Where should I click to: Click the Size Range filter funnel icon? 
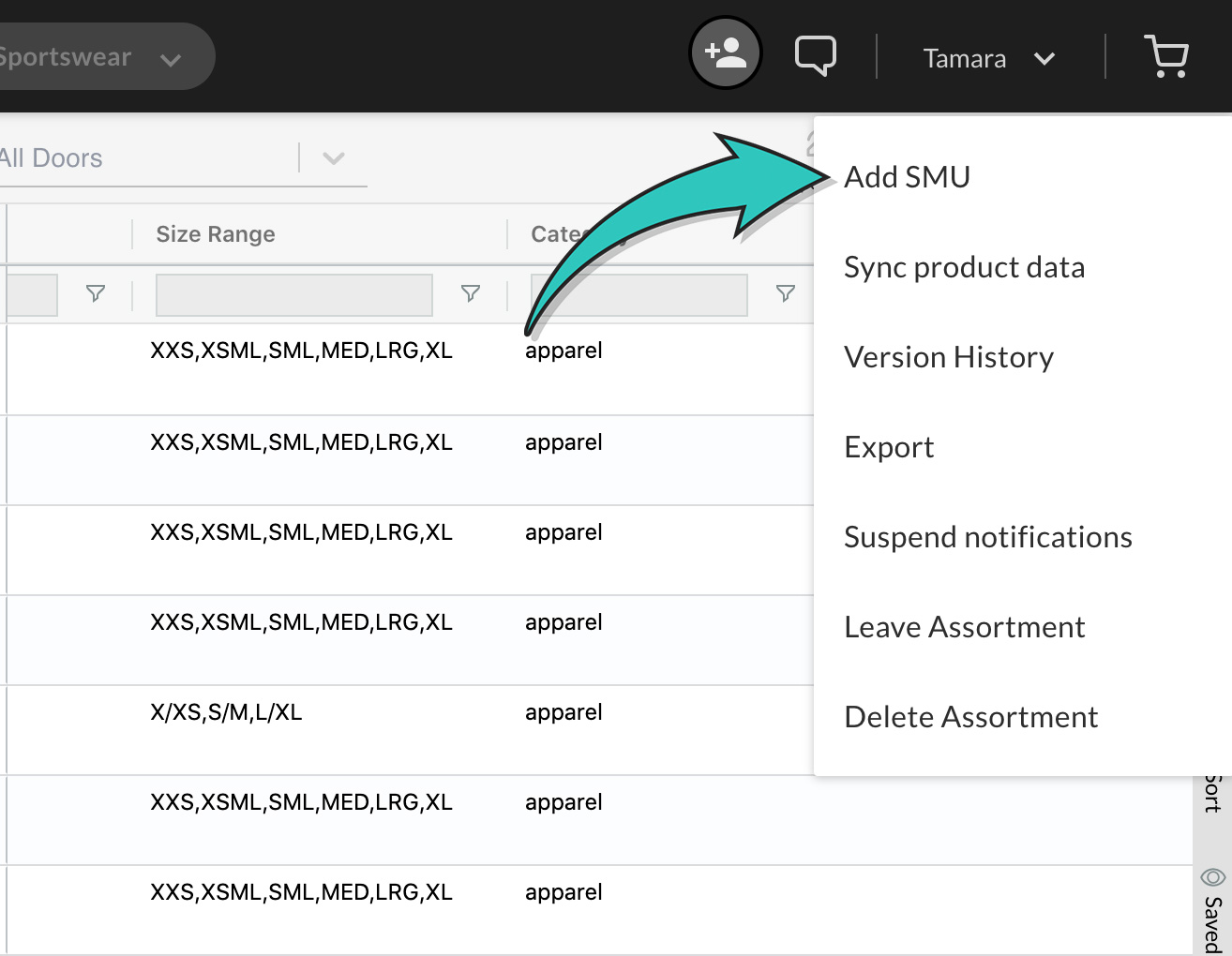tap(471, 294)
